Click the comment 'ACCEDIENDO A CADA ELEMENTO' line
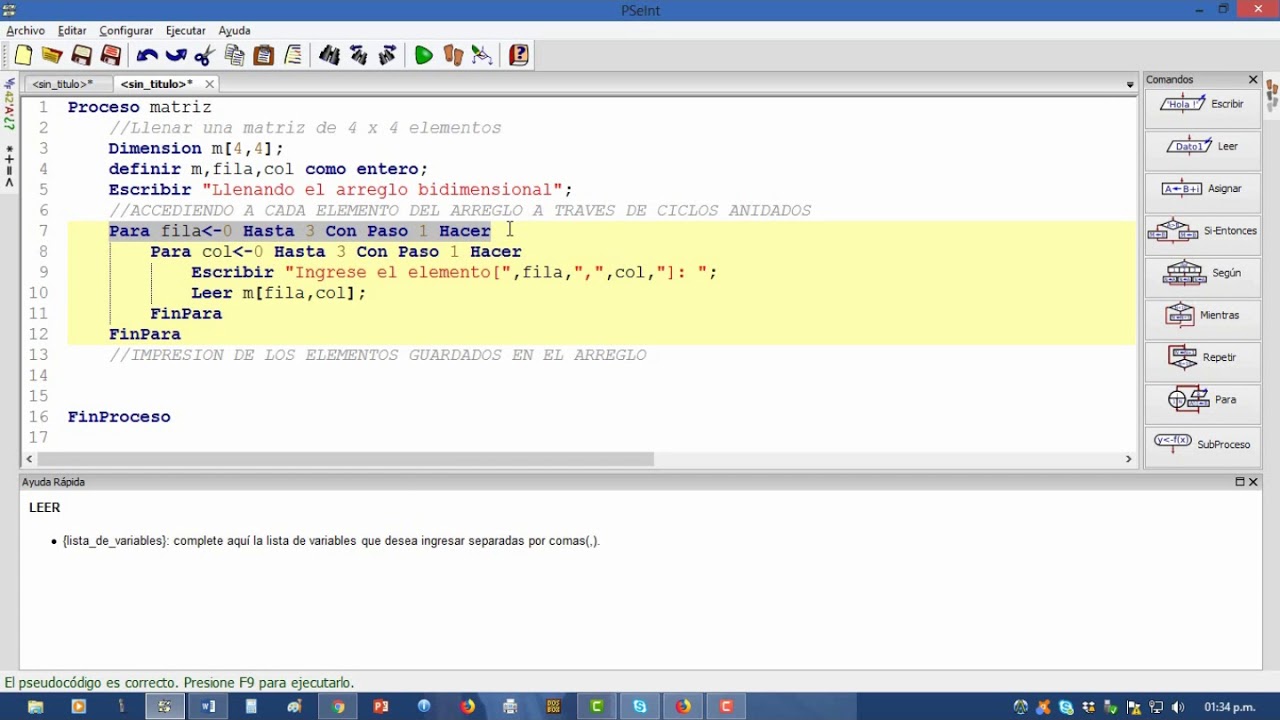 pyautogui.click(x=460, y=210)
